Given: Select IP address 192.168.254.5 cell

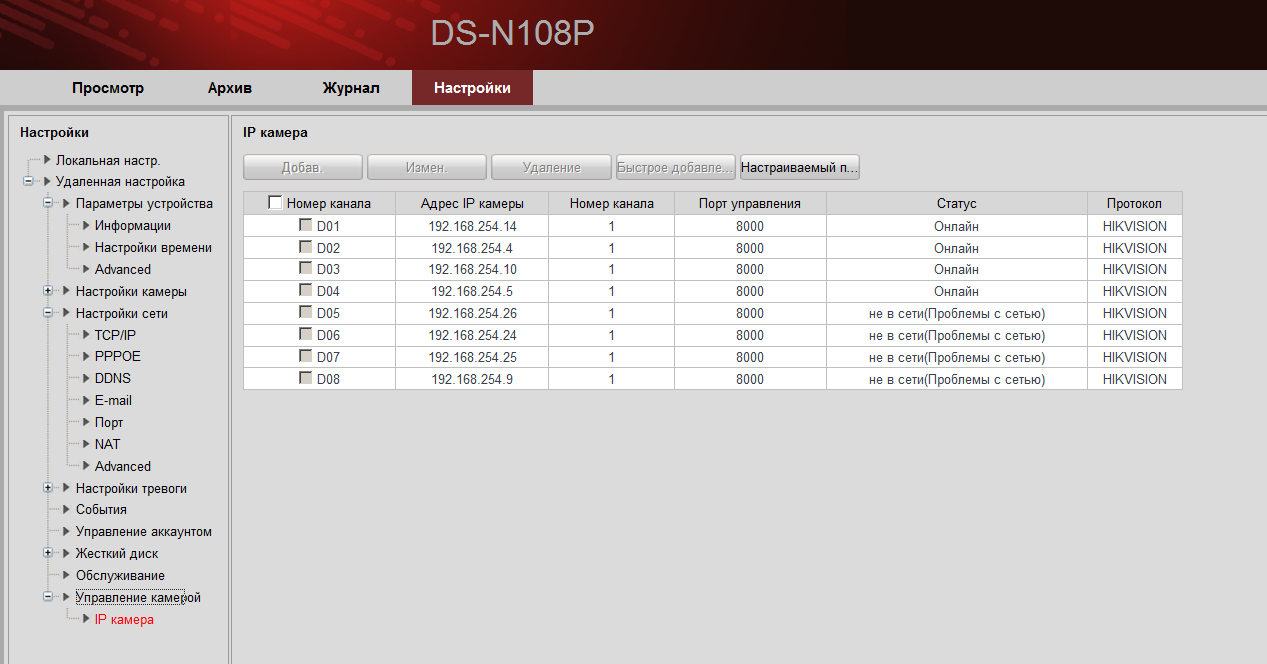Looking at the screenshot, I should click(472, 291).
